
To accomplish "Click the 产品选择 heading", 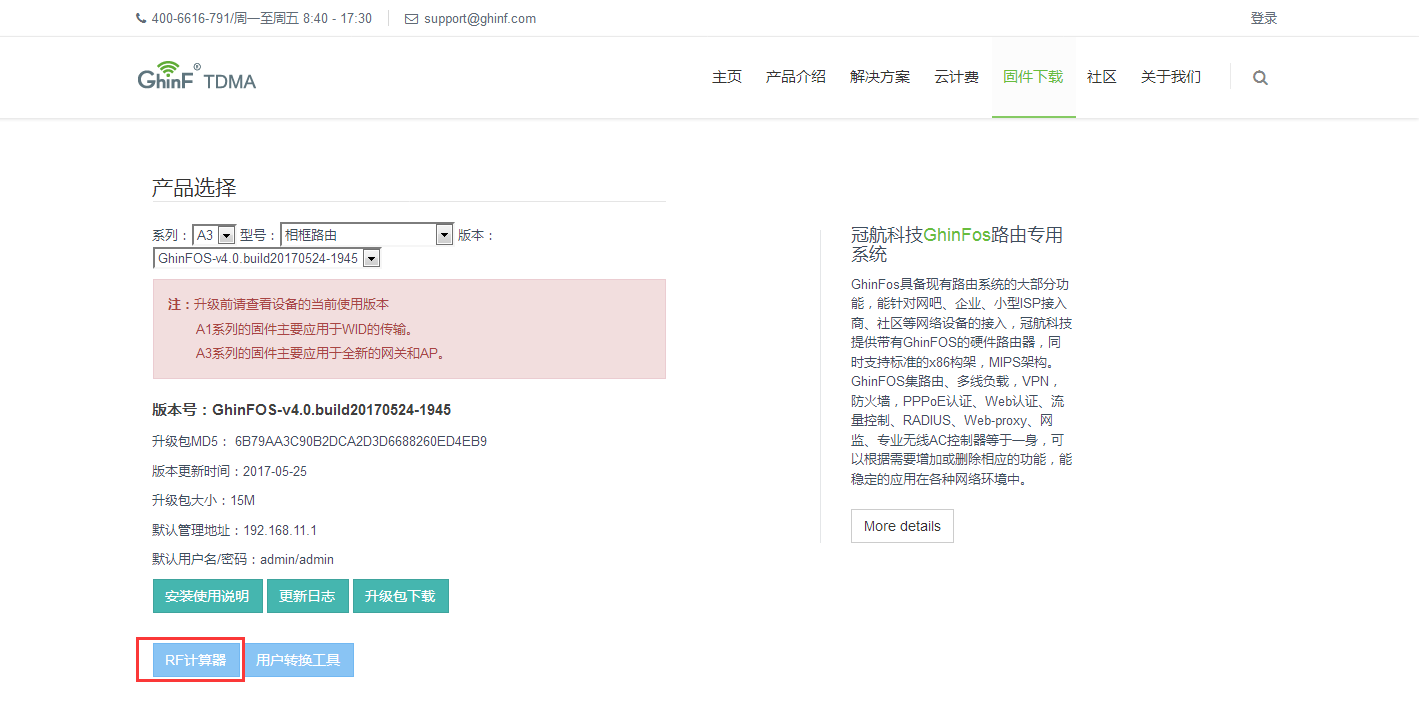I will pyautogui.click(x=194, y=187).
